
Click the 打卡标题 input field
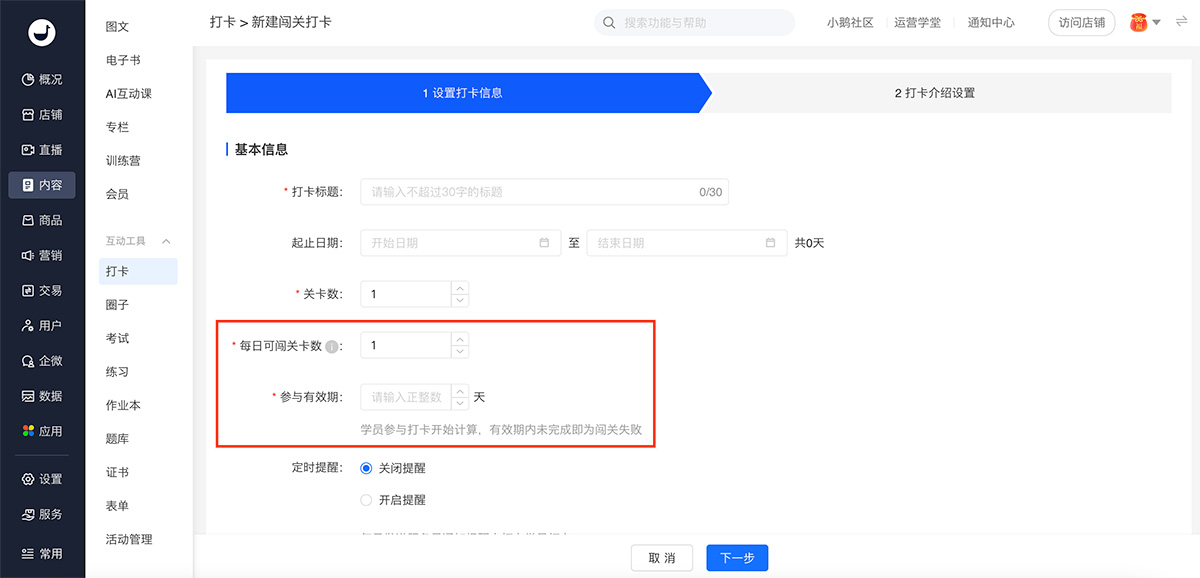530,192
